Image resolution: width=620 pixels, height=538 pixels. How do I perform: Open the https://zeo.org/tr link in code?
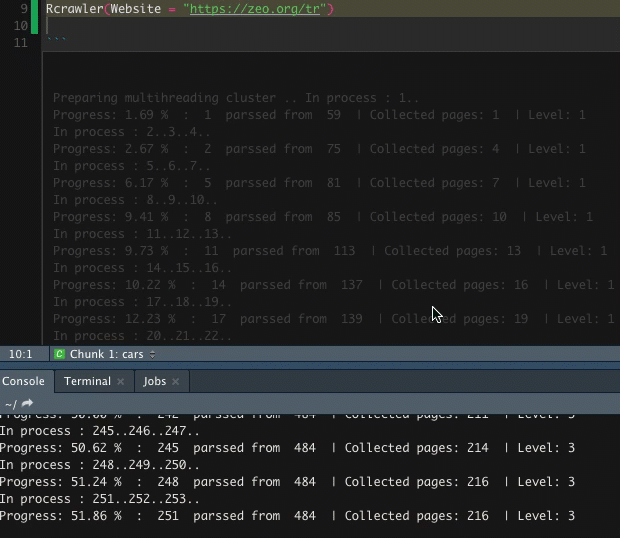pyautogui.click(x=255, y=9)
